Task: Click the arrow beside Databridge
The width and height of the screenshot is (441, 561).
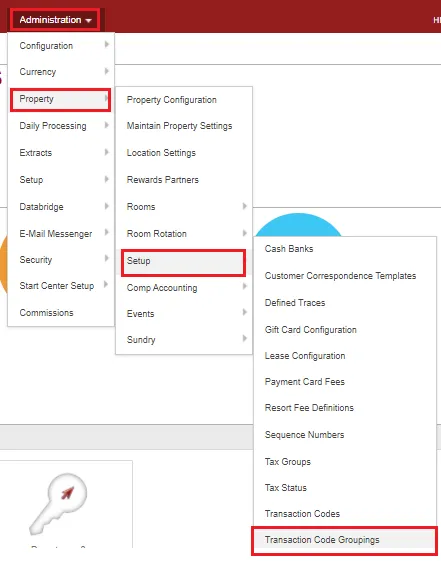Action: pos(107,206)
